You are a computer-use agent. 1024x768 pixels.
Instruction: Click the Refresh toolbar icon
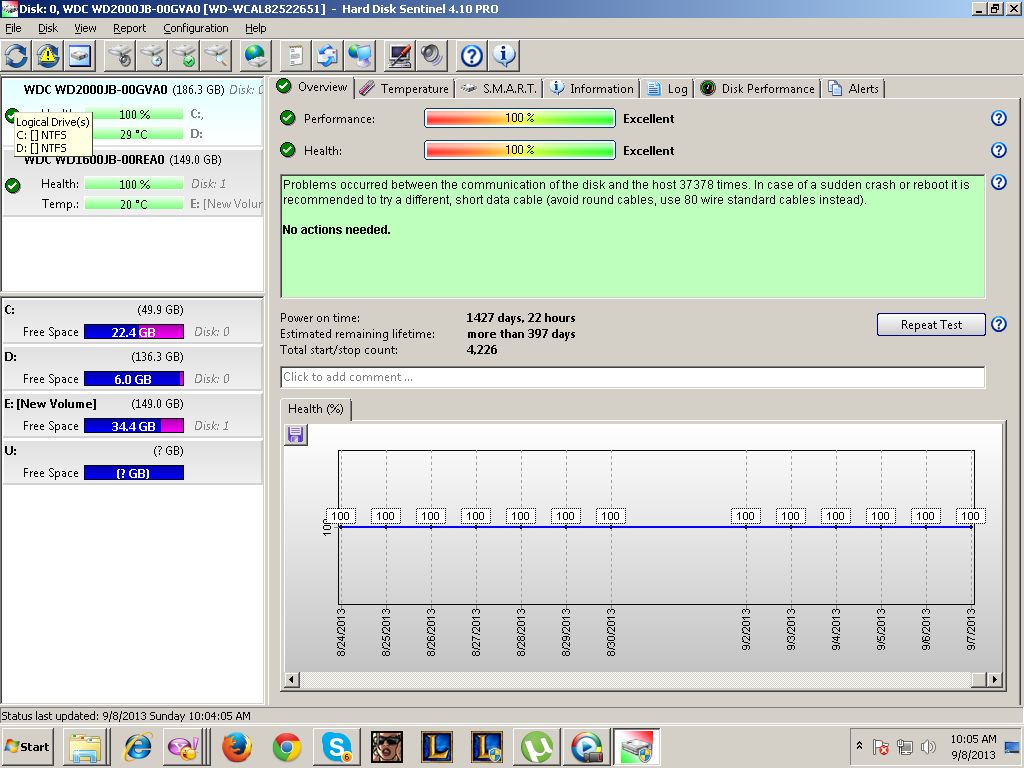pyautogui.click(x=16, y=55)
